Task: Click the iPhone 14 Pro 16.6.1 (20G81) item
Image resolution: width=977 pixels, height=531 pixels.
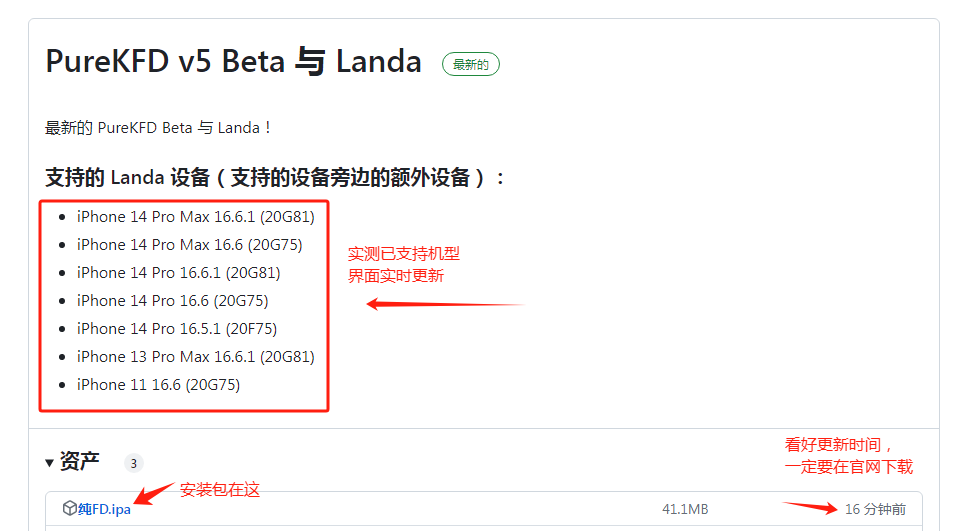Action: click(x=178, y=273)
